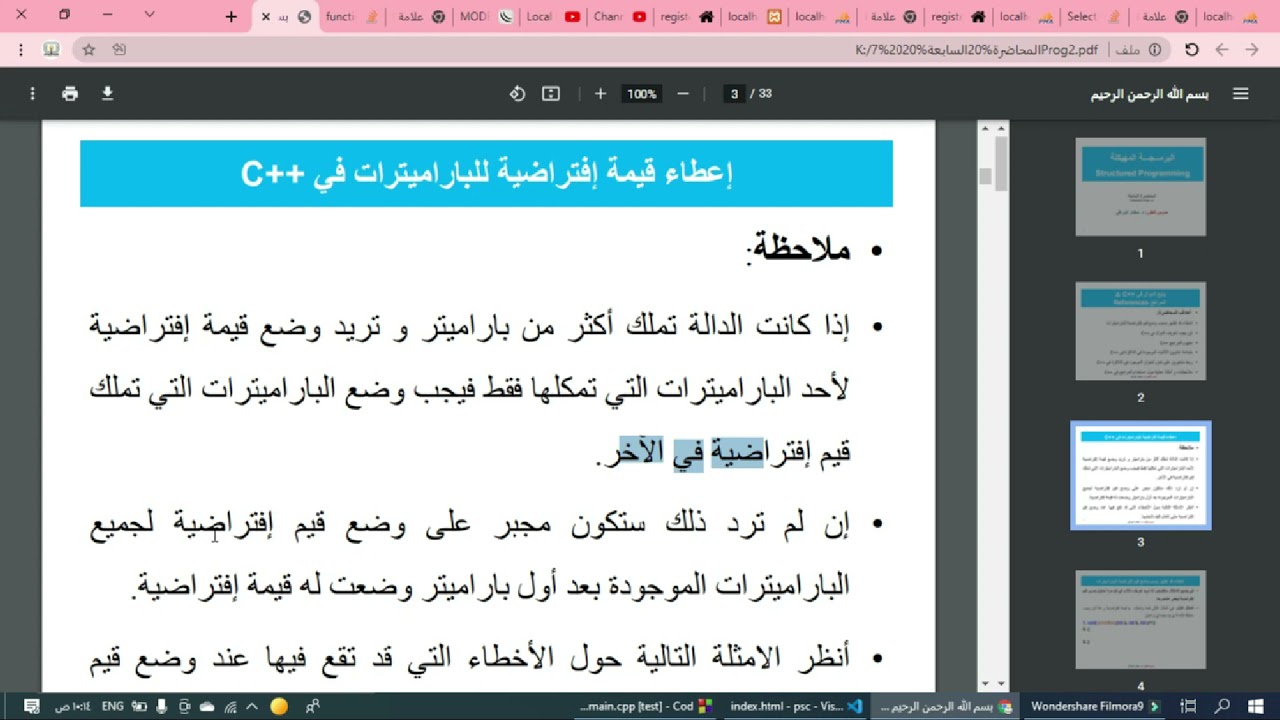Zoom out with the minus icon
Screen dimensions: 1280x720
[683, 94]
